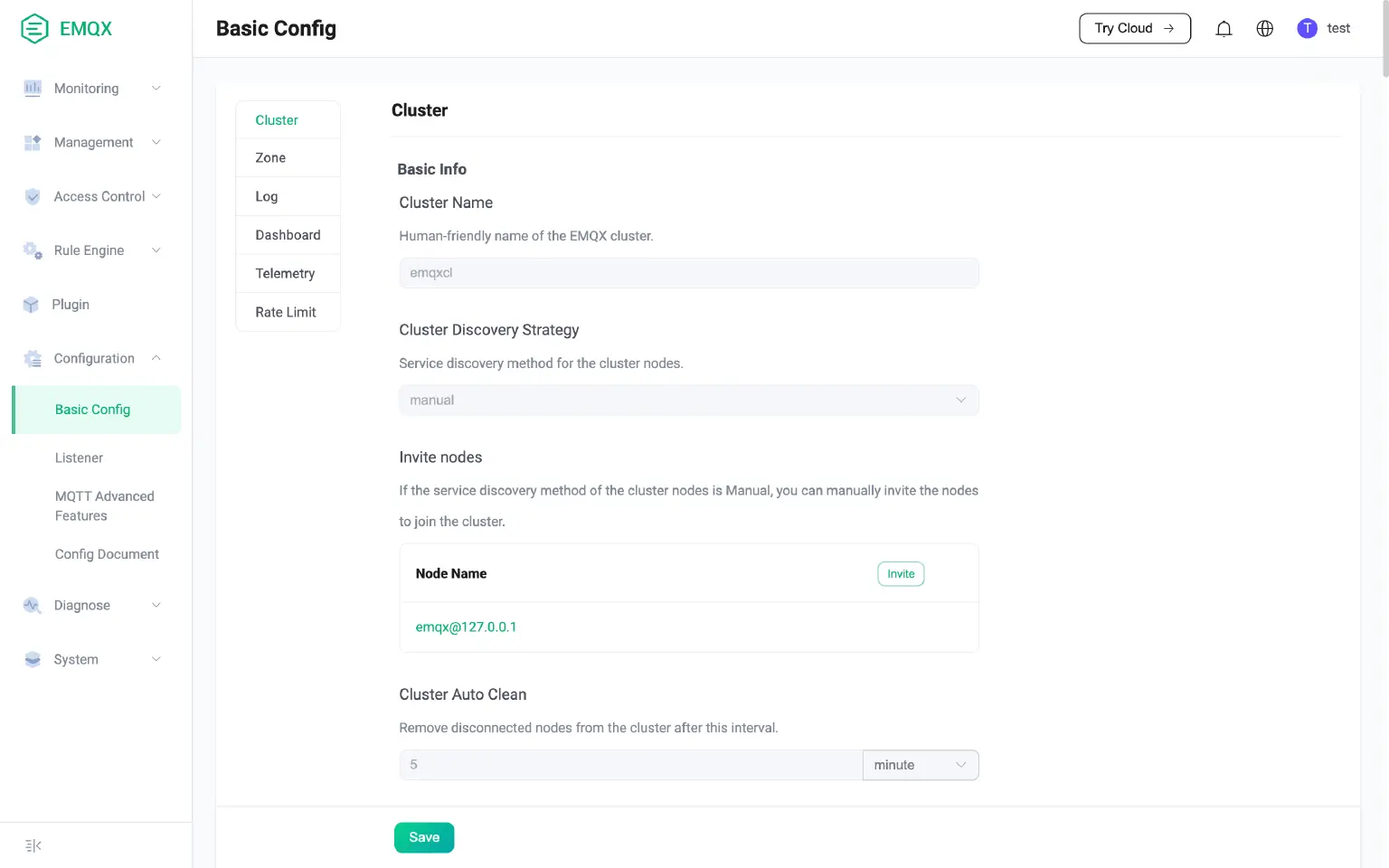Switch to the Zone tab
This screenshot has height=868, width=1389.
pos(270,158)
